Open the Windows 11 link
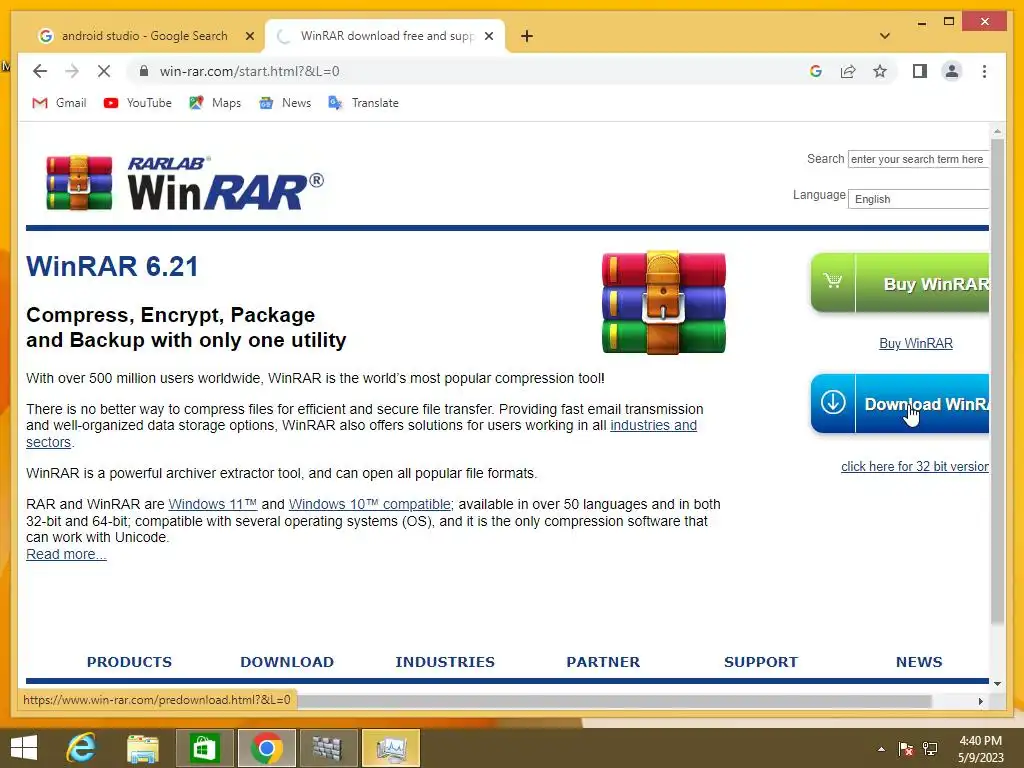1024x768 pixels. pos(212,504)
